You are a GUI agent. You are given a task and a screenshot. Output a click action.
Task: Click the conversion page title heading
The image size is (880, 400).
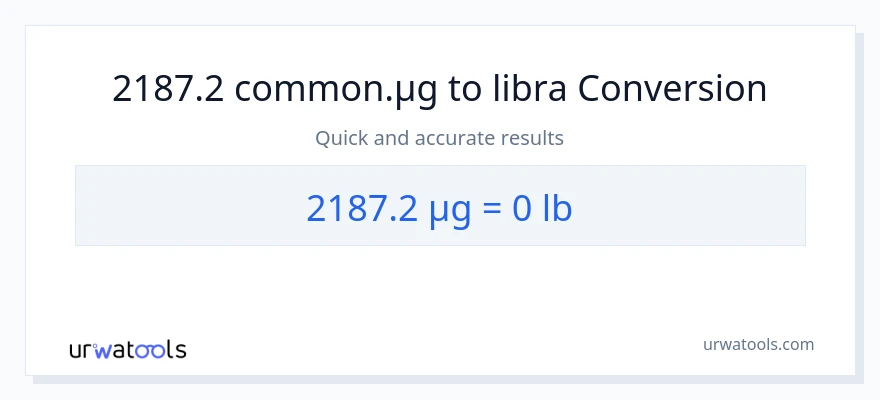click(x=440, y=89)
